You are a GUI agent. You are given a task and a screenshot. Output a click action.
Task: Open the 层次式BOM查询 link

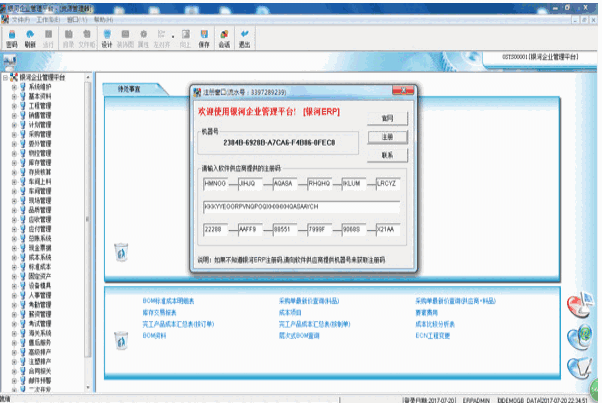pyautogui.click(x=299, y=336)
